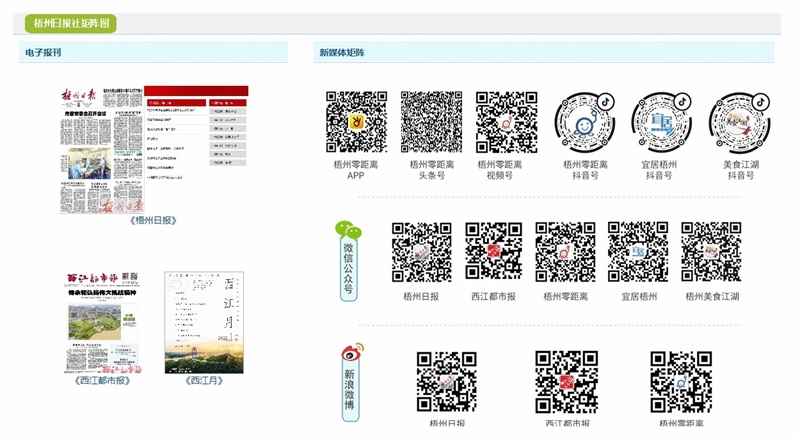Click the 《梧州日报》 text link
Viewport: 800px width, 440px height.
pos(153,220)
